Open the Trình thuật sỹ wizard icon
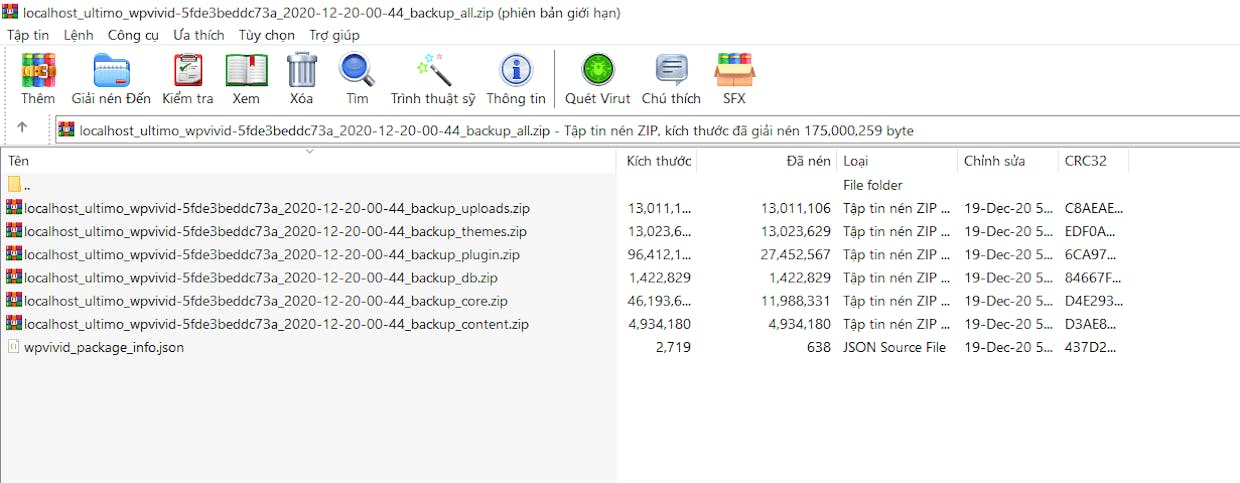Screen dimensions: 1240x483 [433, 70]
